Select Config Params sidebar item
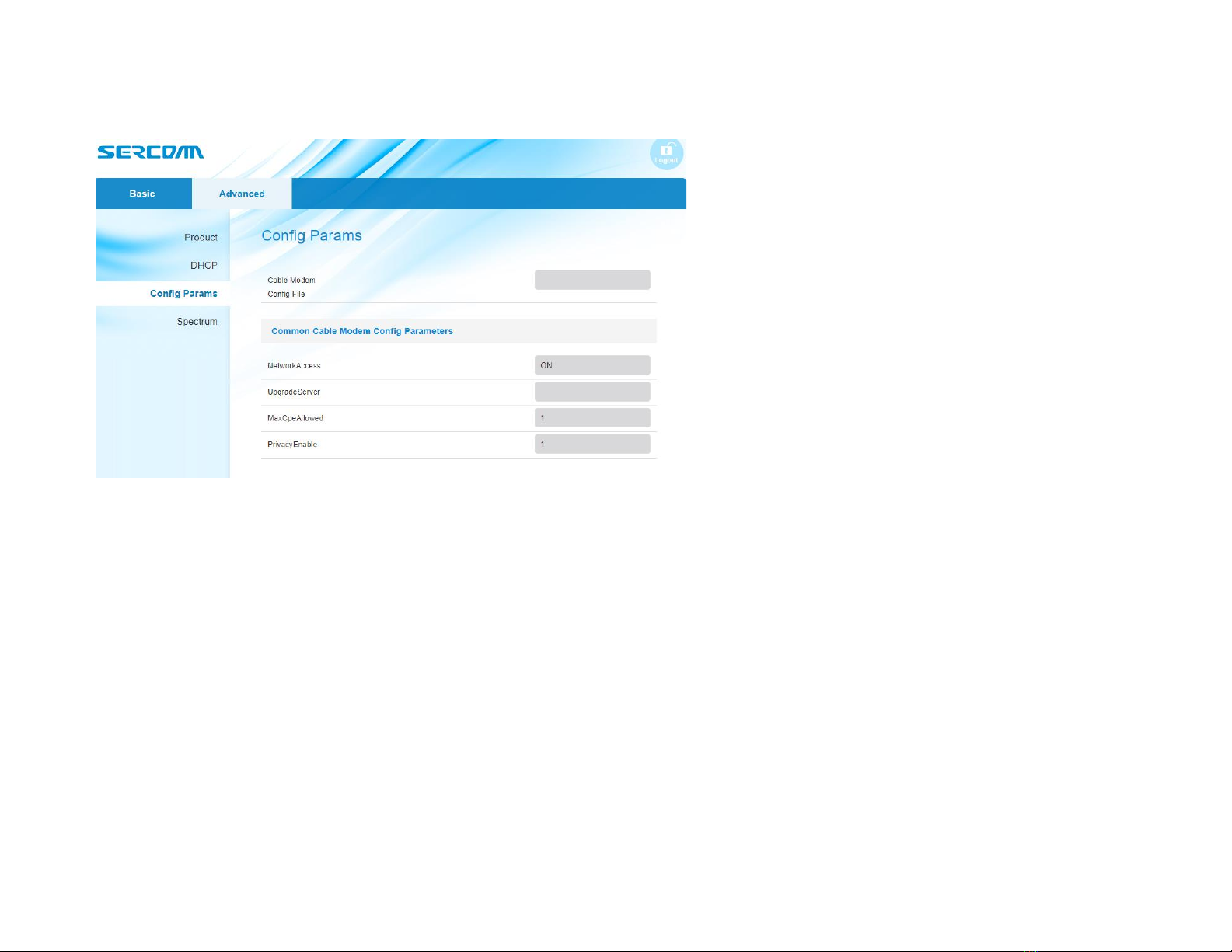Screen dimensions: 1232x952 183,294
